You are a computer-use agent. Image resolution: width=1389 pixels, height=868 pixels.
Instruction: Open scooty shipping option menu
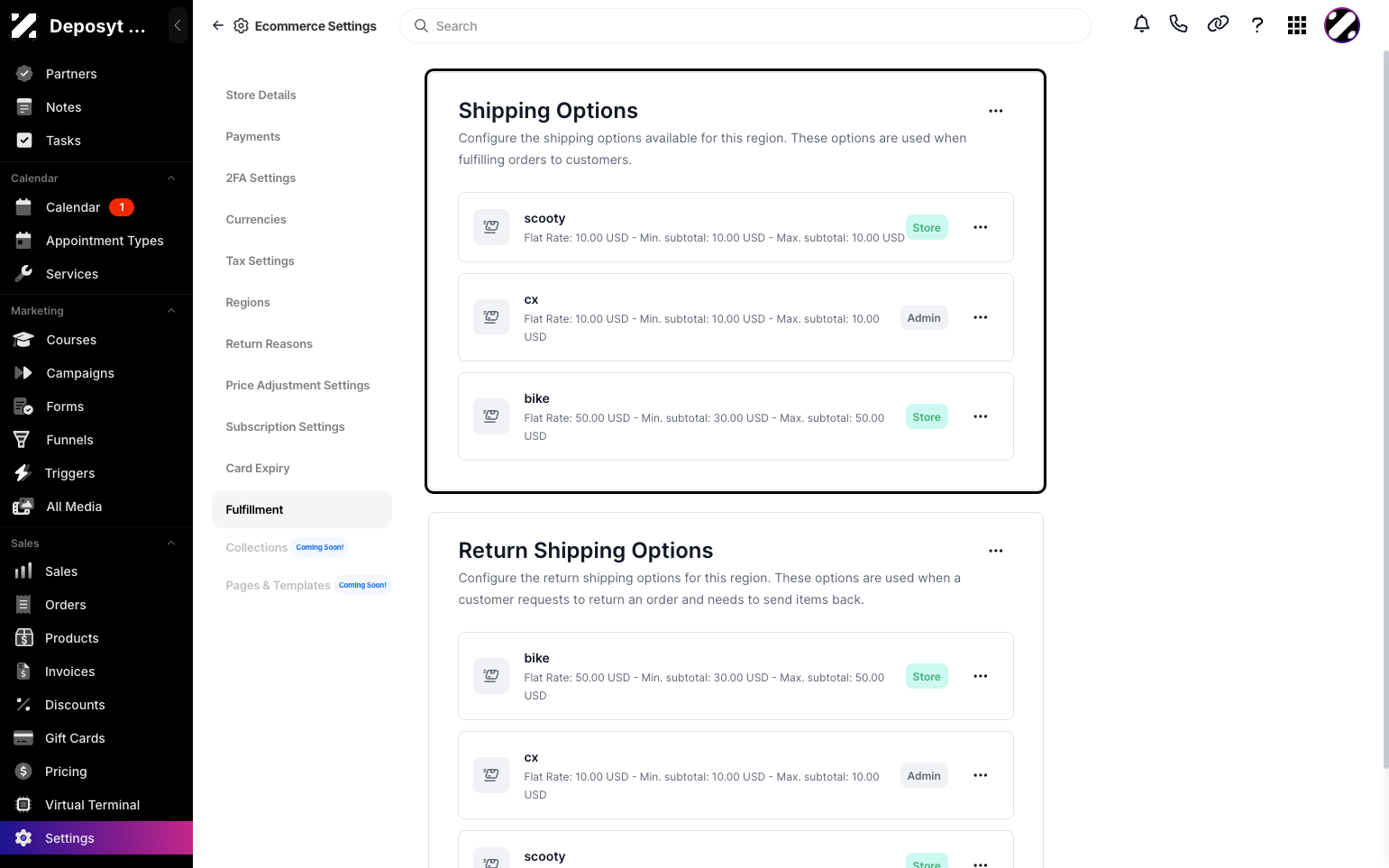[981, 227]
